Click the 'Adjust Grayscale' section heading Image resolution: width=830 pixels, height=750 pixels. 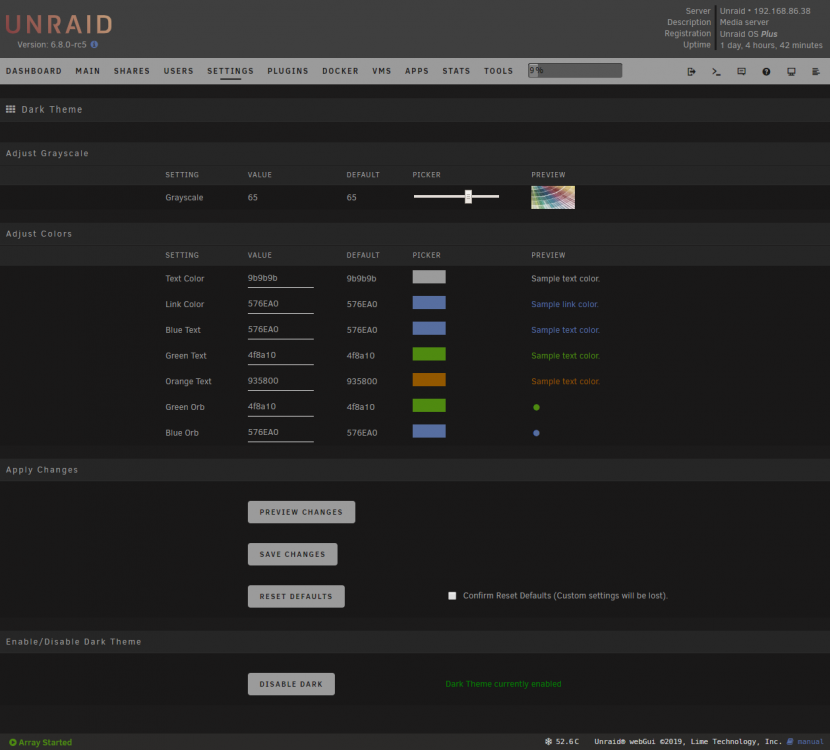[47, 153]
